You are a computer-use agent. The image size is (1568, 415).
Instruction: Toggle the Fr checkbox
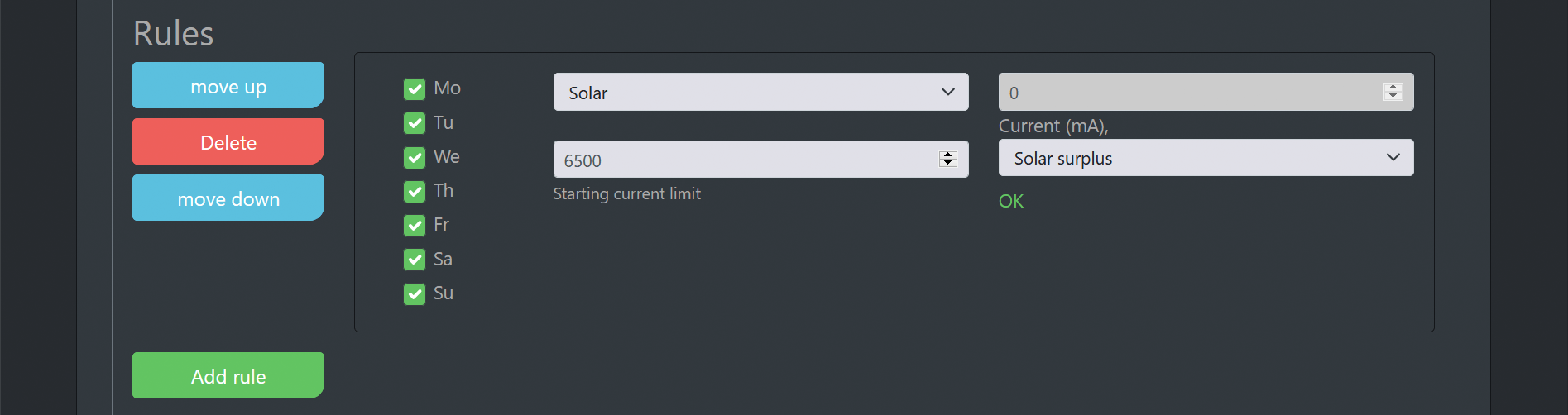click(x=415, y=226)
